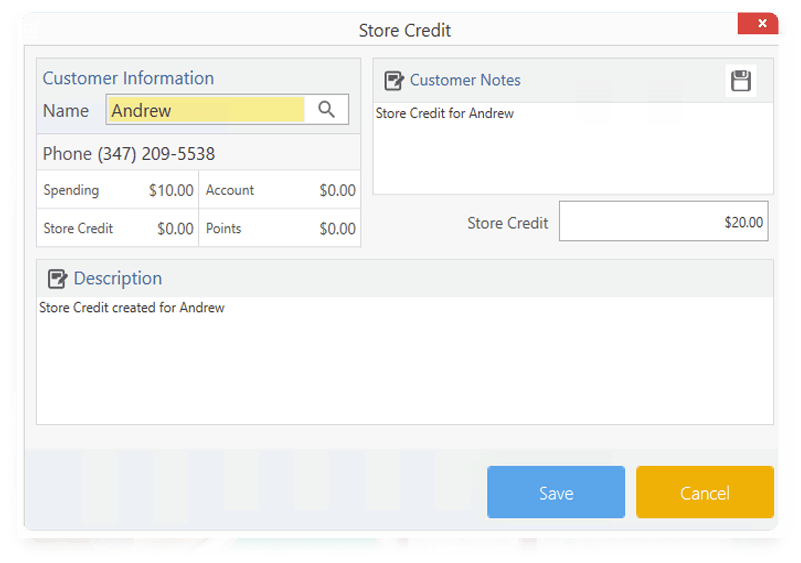
Task: Click the Customer Information heading
Action: 128,78
